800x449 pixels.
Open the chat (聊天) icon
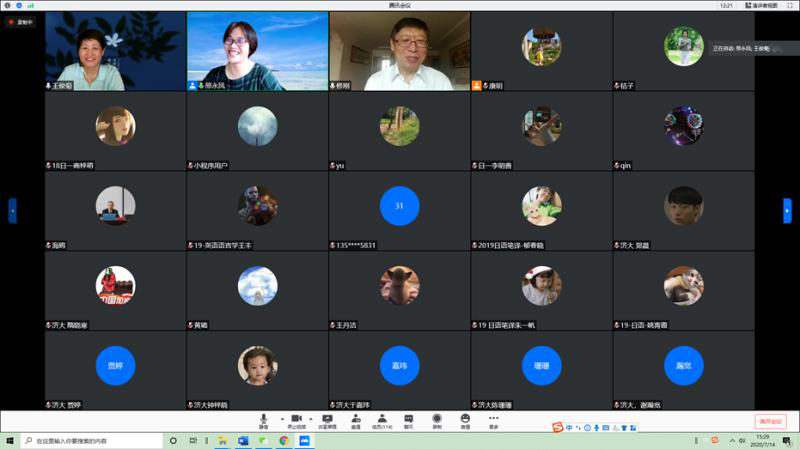(408, 419)
